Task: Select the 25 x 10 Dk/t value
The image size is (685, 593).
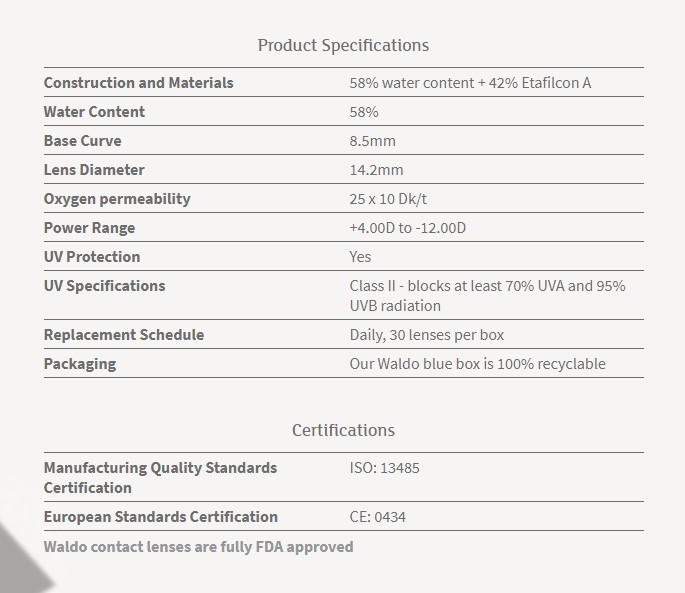Action: pyautogui.click(x=388, y=199)
